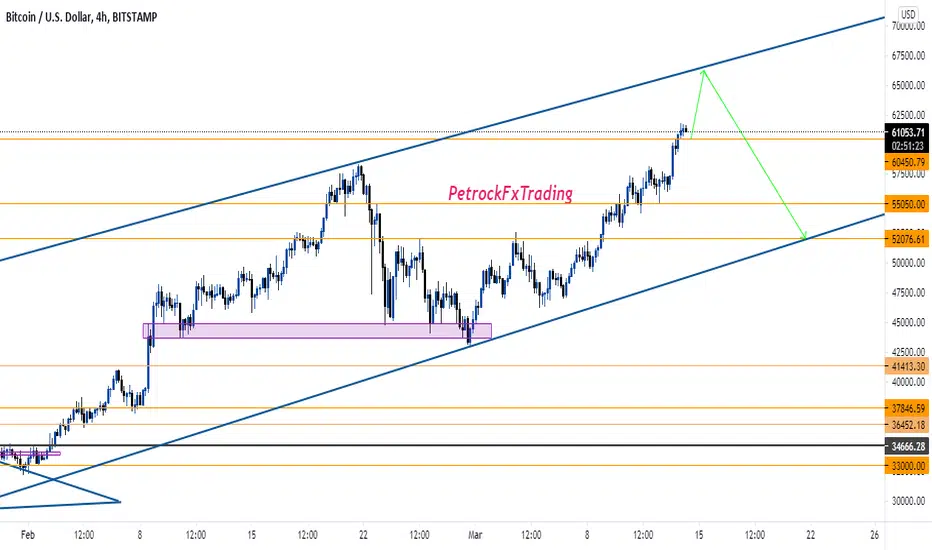
Task: Click the 26 date label on time axis
Action: (x=873, y=534)
